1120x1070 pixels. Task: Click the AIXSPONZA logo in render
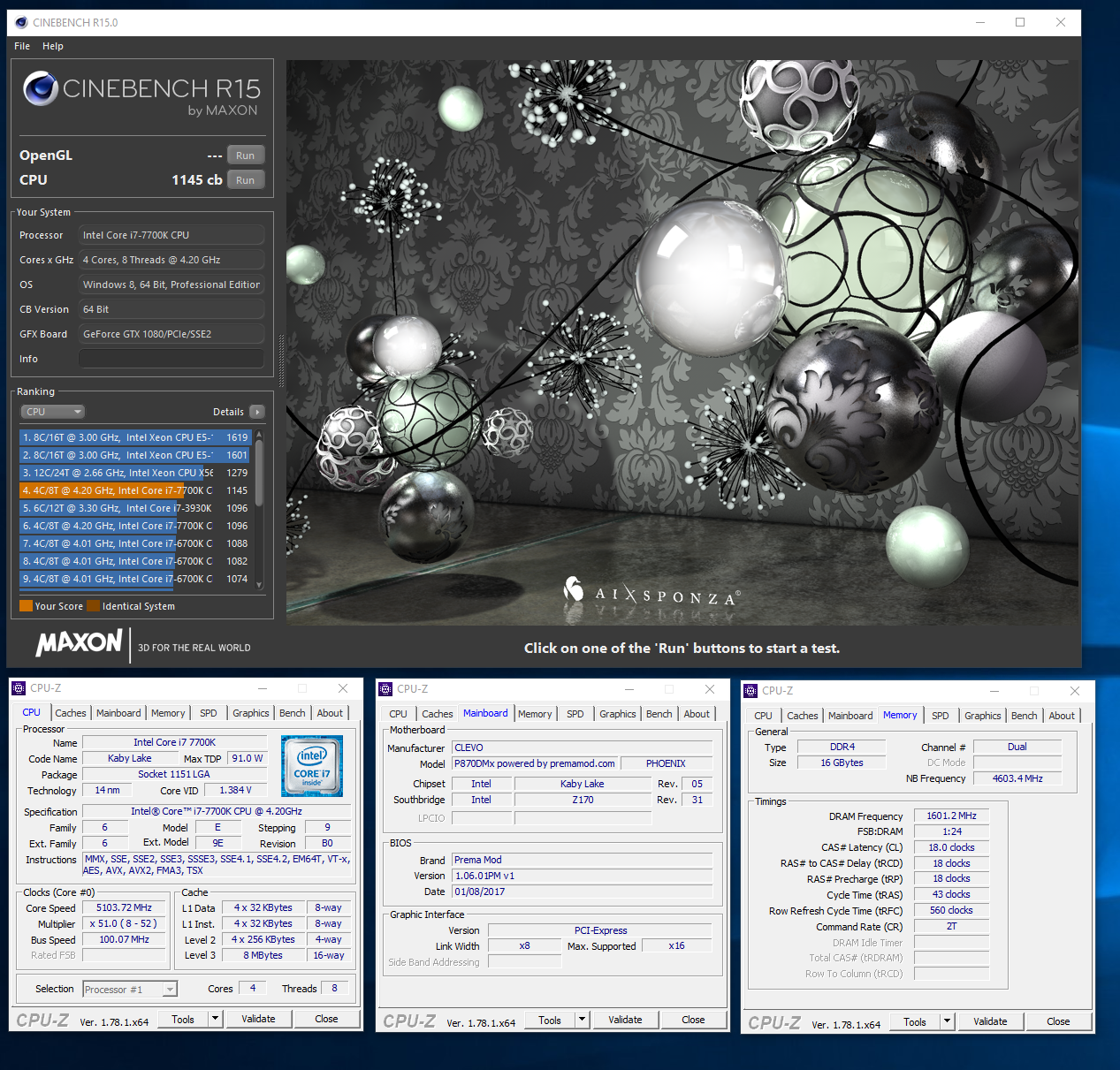click(x=652, y=591)
